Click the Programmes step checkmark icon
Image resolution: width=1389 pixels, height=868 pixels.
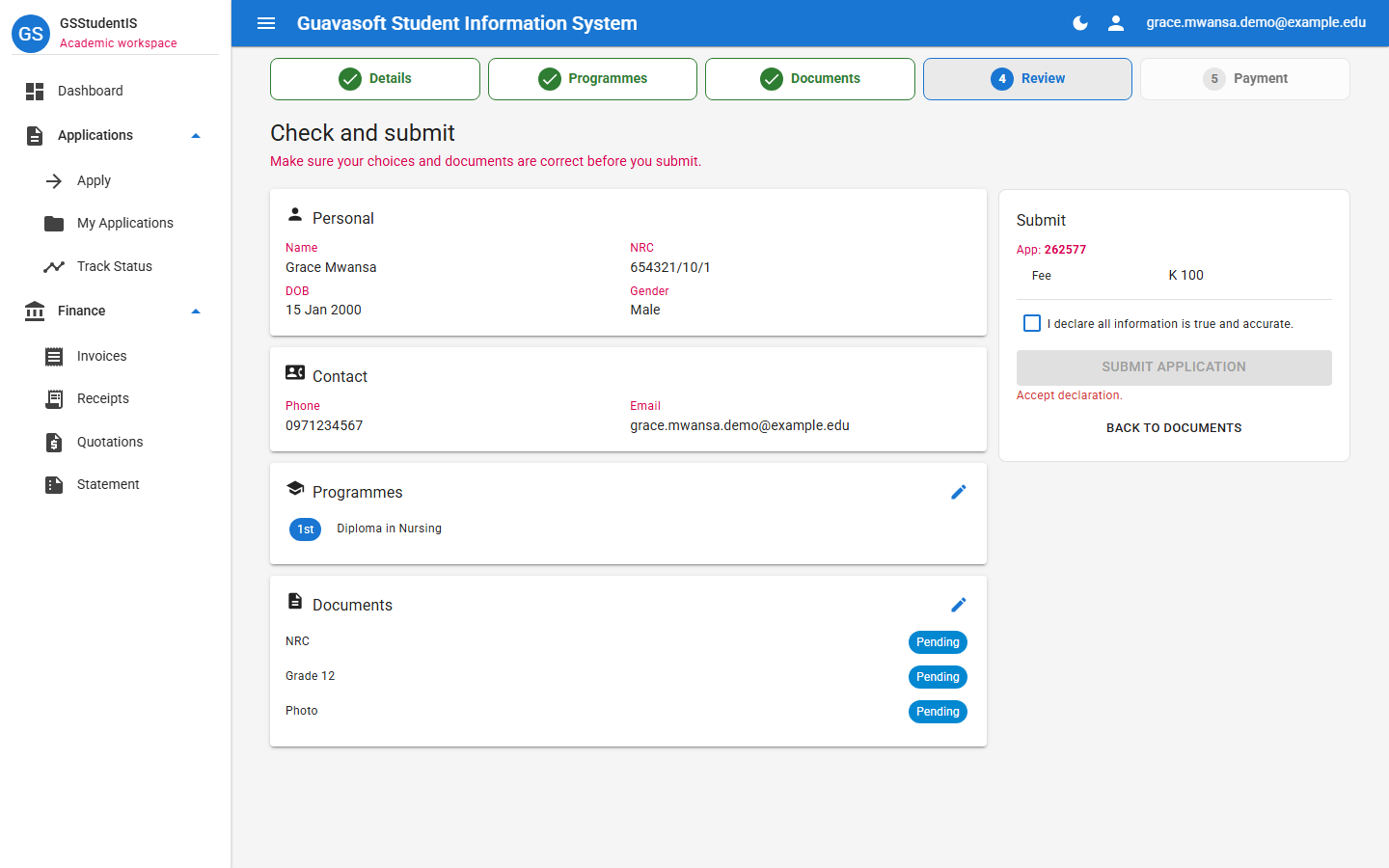(550, 79)
